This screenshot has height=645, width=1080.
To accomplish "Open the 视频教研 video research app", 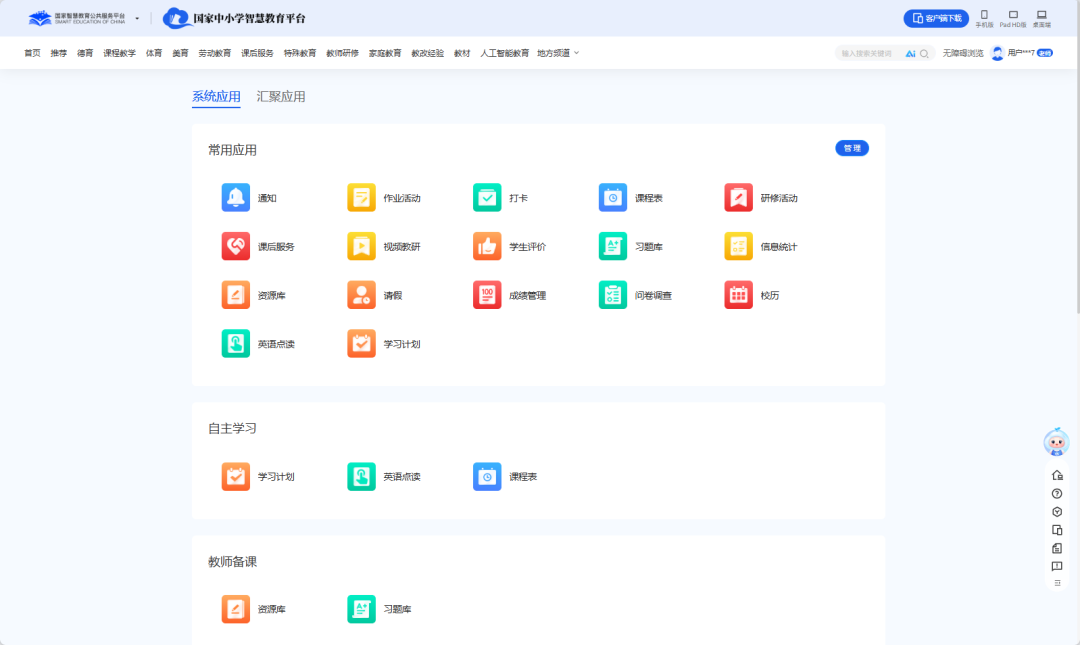I will coord(361,246).
